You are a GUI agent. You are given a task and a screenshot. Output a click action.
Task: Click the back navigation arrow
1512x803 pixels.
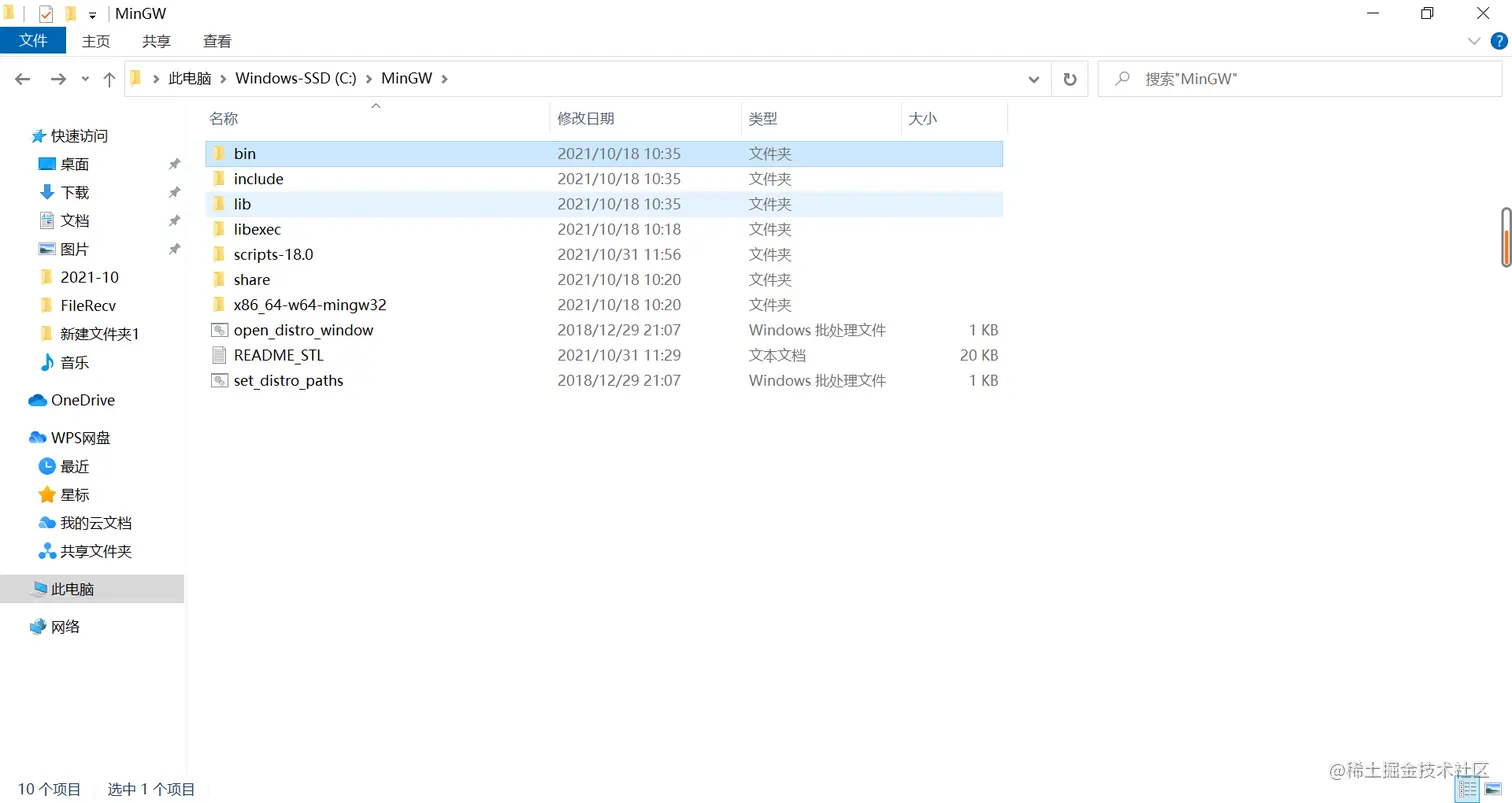[22, 78]
